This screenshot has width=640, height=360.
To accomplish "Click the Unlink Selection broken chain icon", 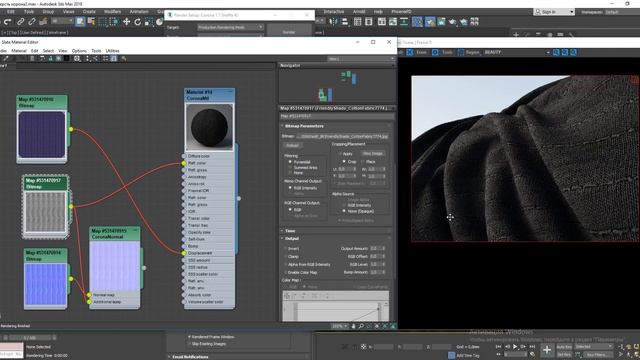I will tap(31, 22).
